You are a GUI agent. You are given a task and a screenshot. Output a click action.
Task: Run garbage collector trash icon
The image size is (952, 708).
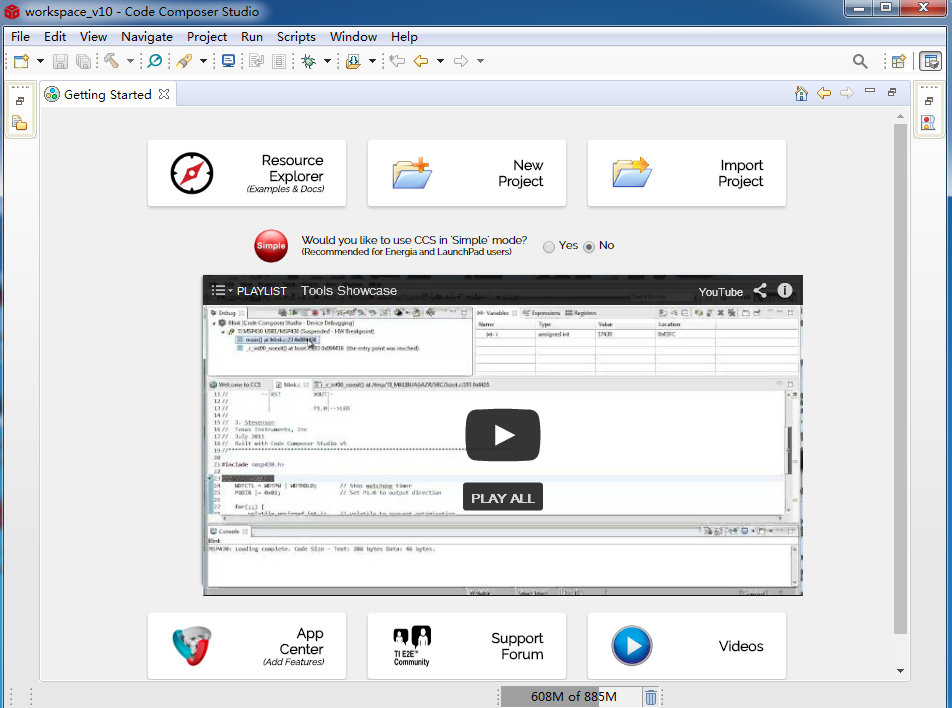651,697
